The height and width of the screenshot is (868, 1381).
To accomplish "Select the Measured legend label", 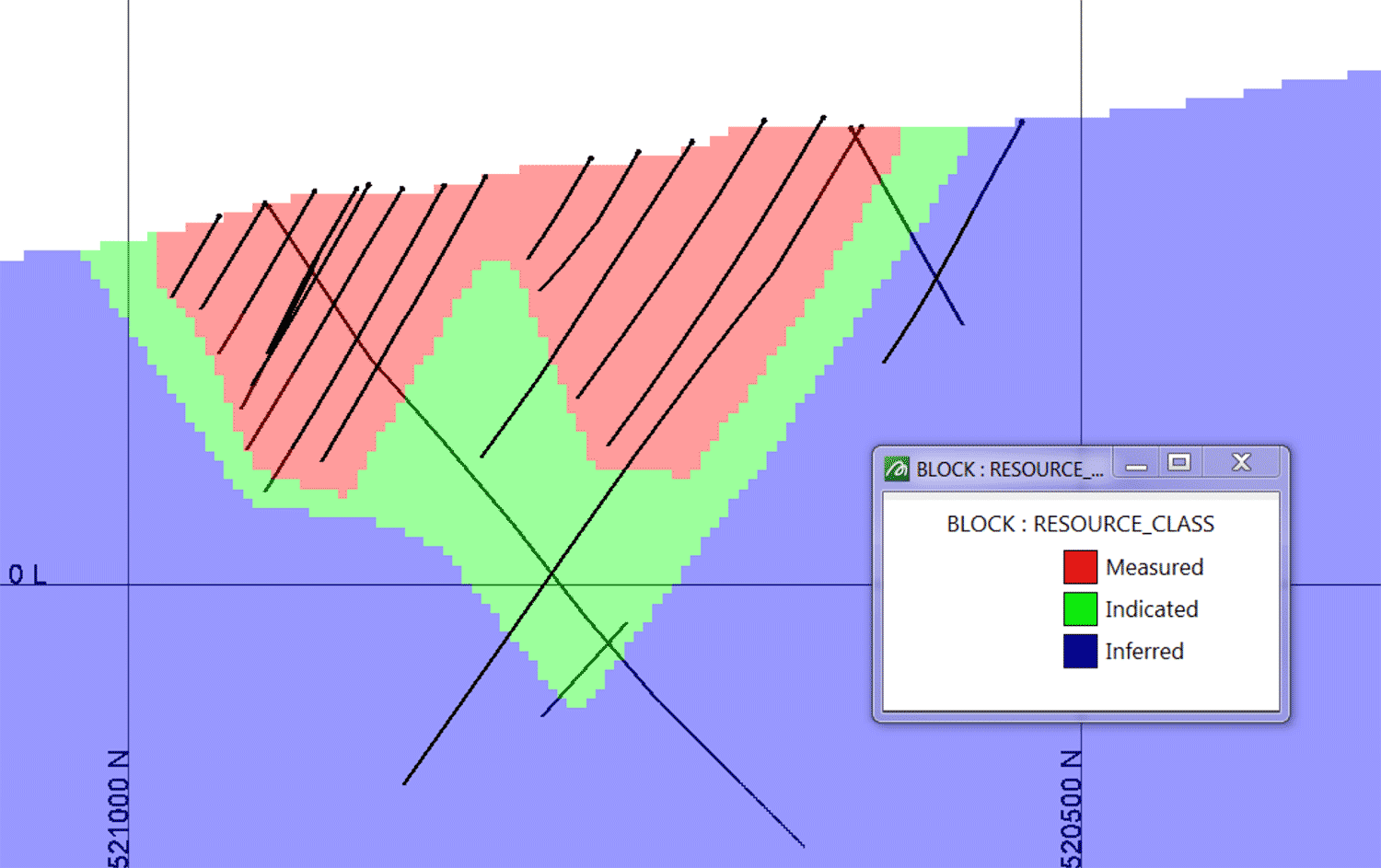I will tap(1155, 567).
